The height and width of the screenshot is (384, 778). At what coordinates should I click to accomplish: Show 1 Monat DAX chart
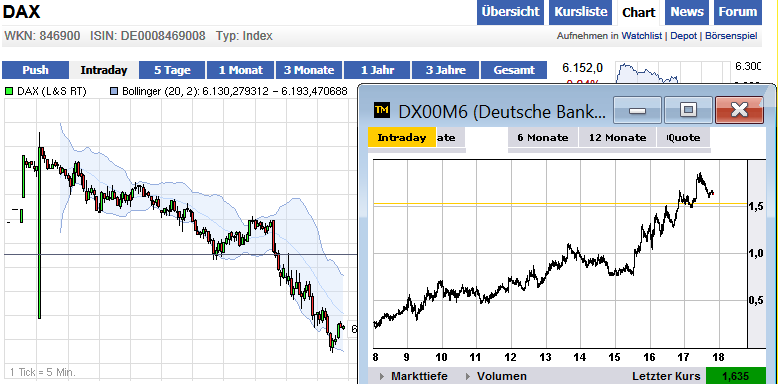(240, 70)
